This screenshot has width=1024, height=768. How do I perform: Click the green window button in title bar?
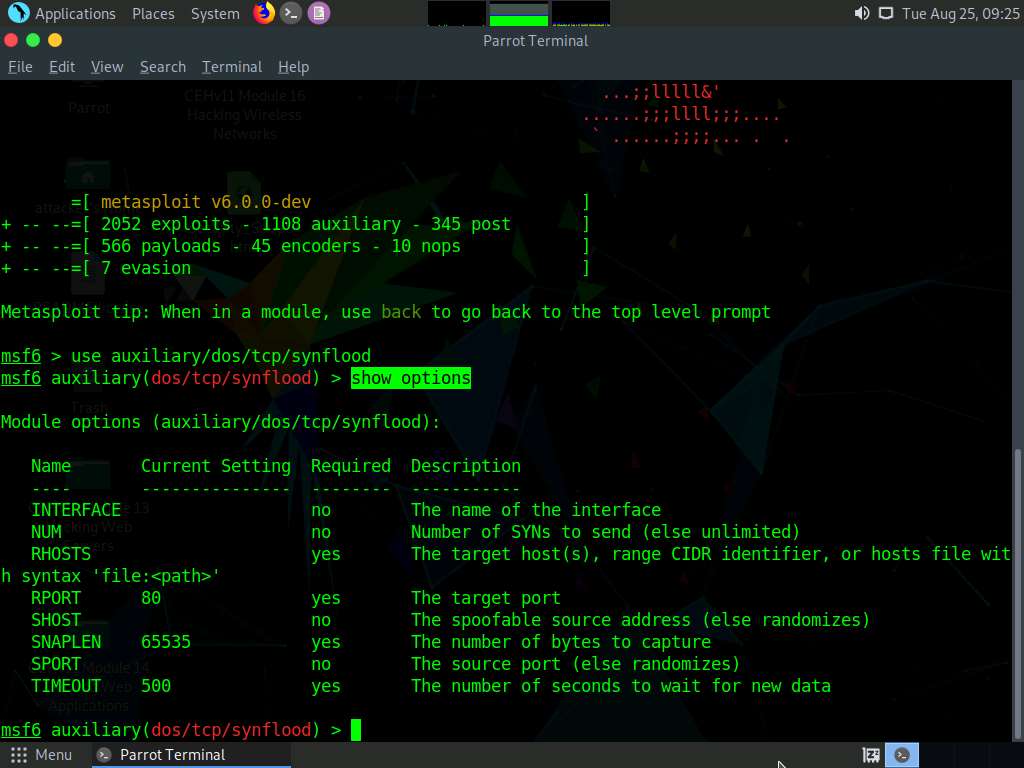33,40
